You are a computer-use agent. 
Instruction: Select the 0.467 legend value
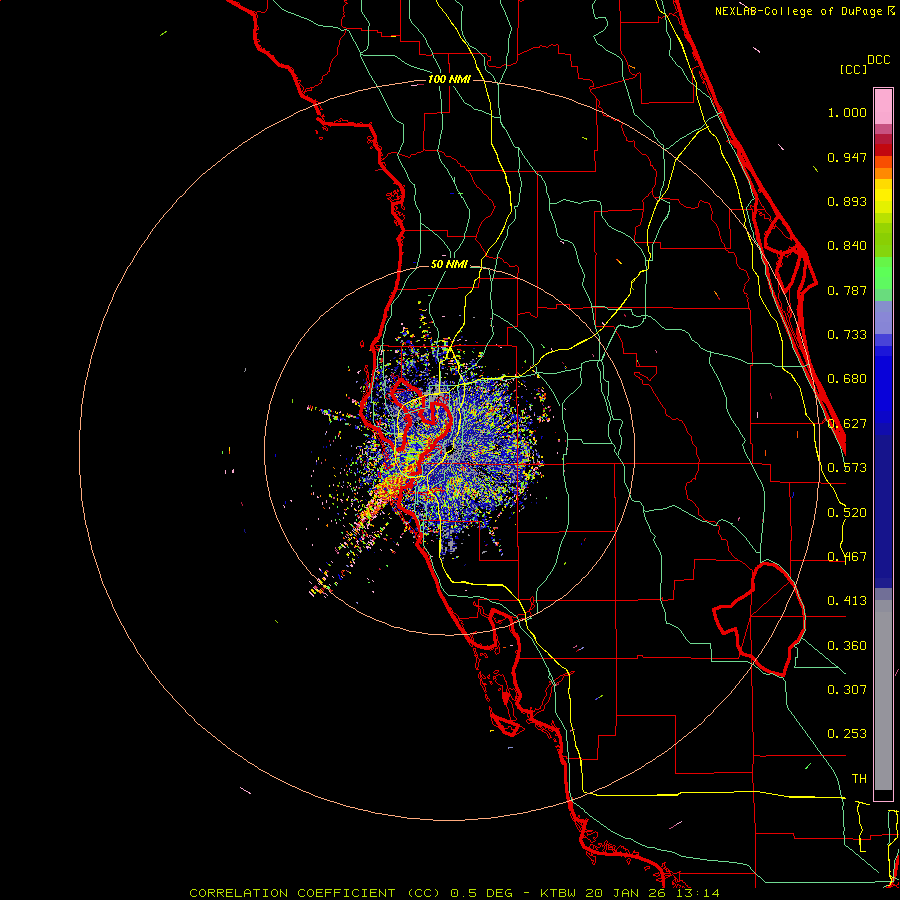(x=847, y=557)
